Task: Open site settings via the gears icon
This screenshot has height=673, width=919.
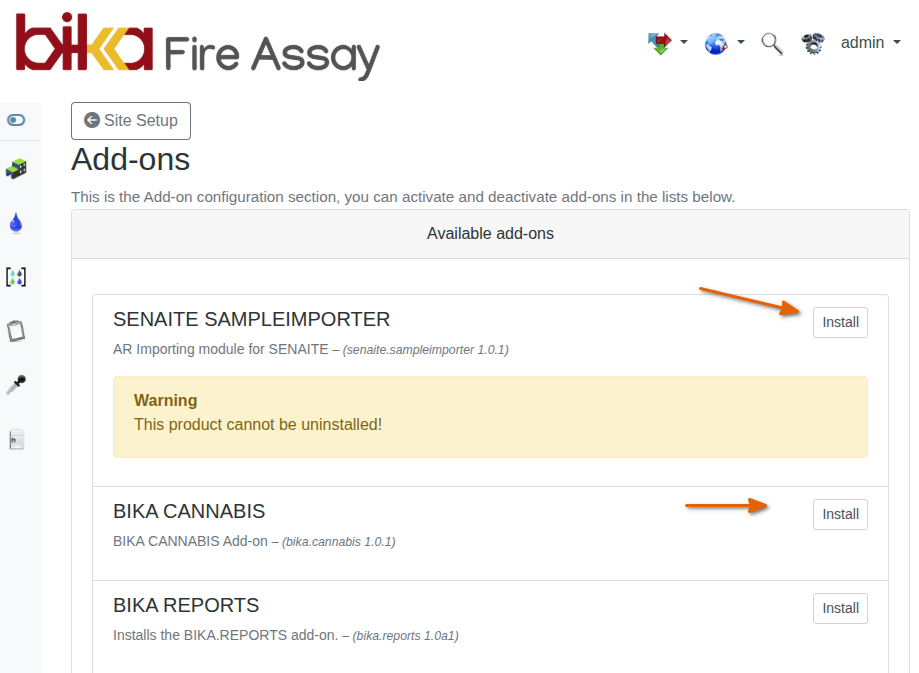Action: pyautogui.click(x=812, y=43)
